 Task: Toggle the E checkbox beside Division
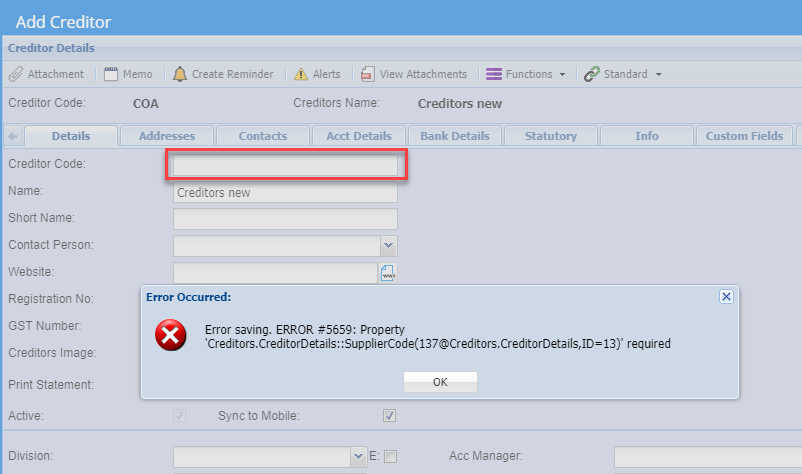[x=390, y=456]
